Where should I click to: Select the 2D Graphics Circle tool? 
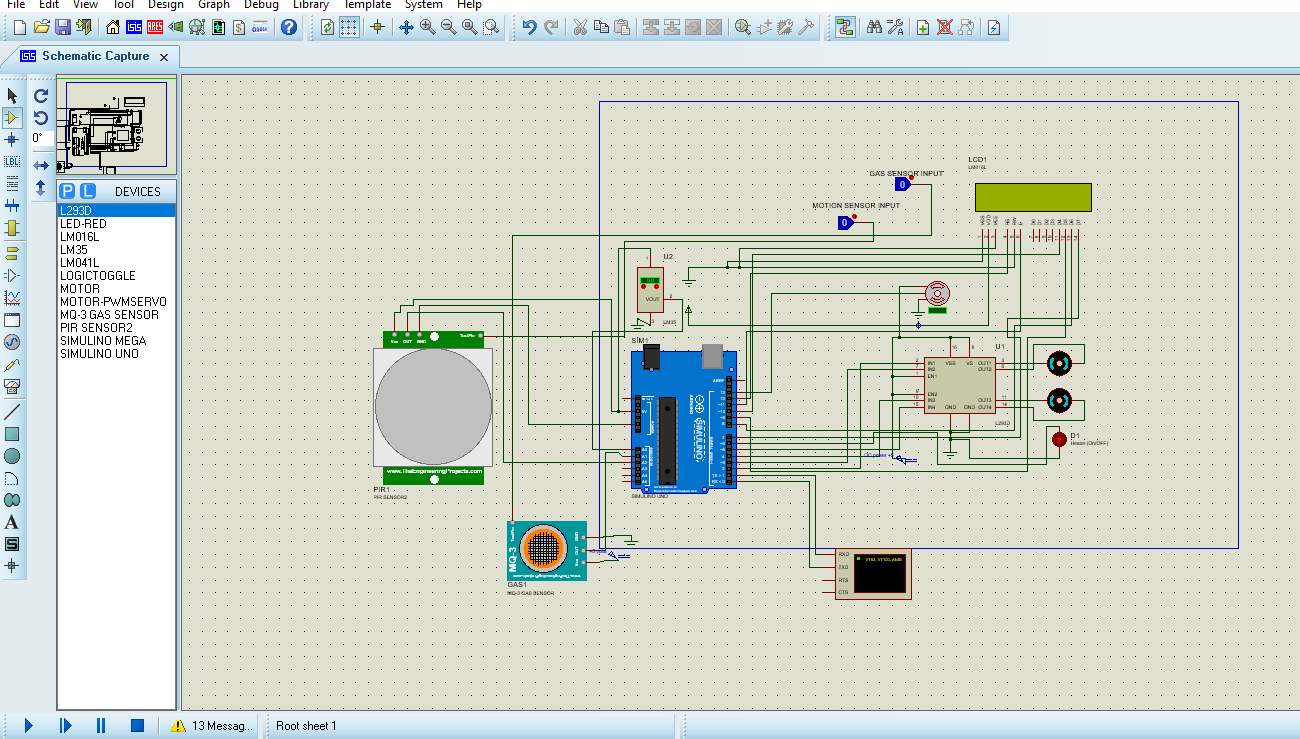pos(12,456)
